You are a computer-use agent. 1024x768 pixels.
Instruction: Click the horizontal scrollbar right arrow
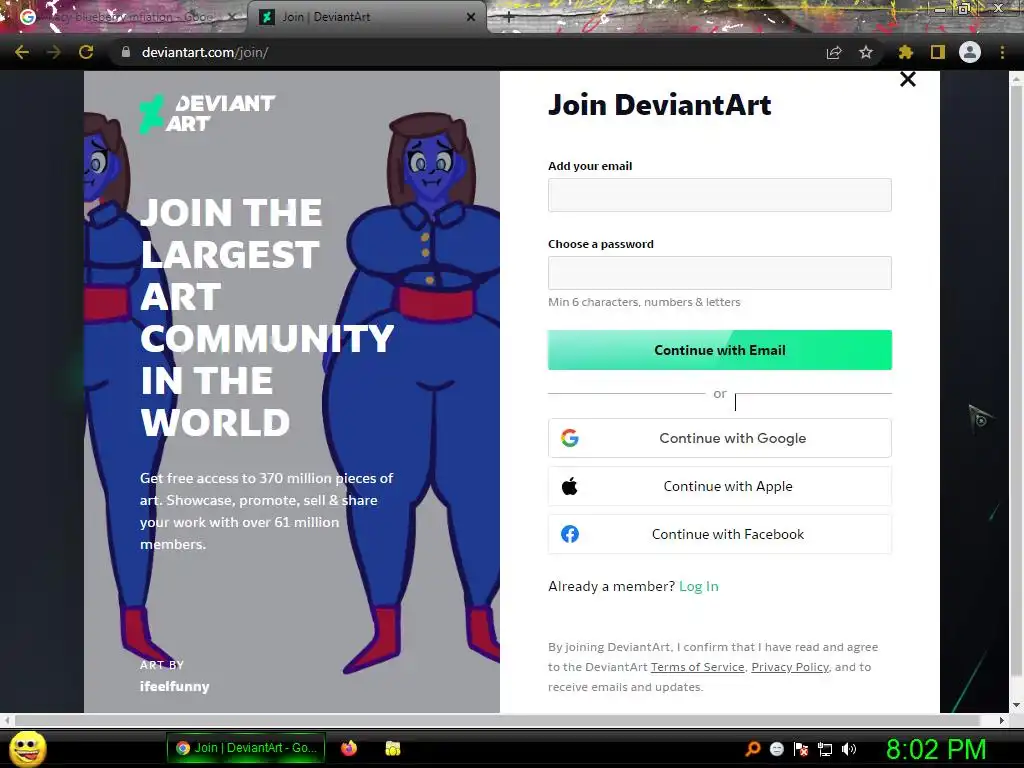tap(1002, 720)
